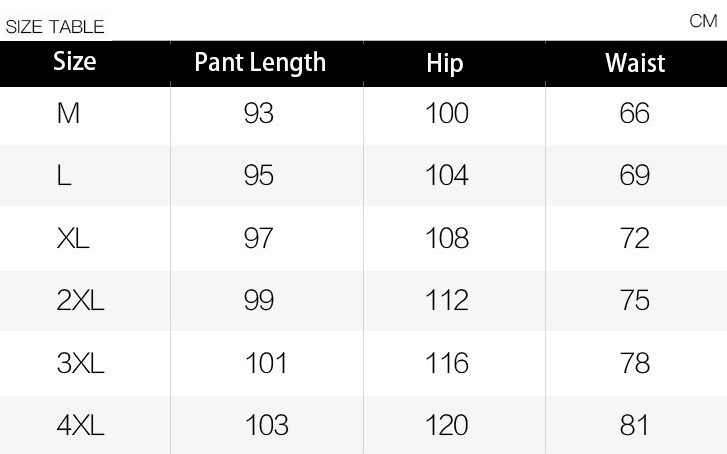Select the XL size row label
727x454 pixels.
[x=73, y=238]
